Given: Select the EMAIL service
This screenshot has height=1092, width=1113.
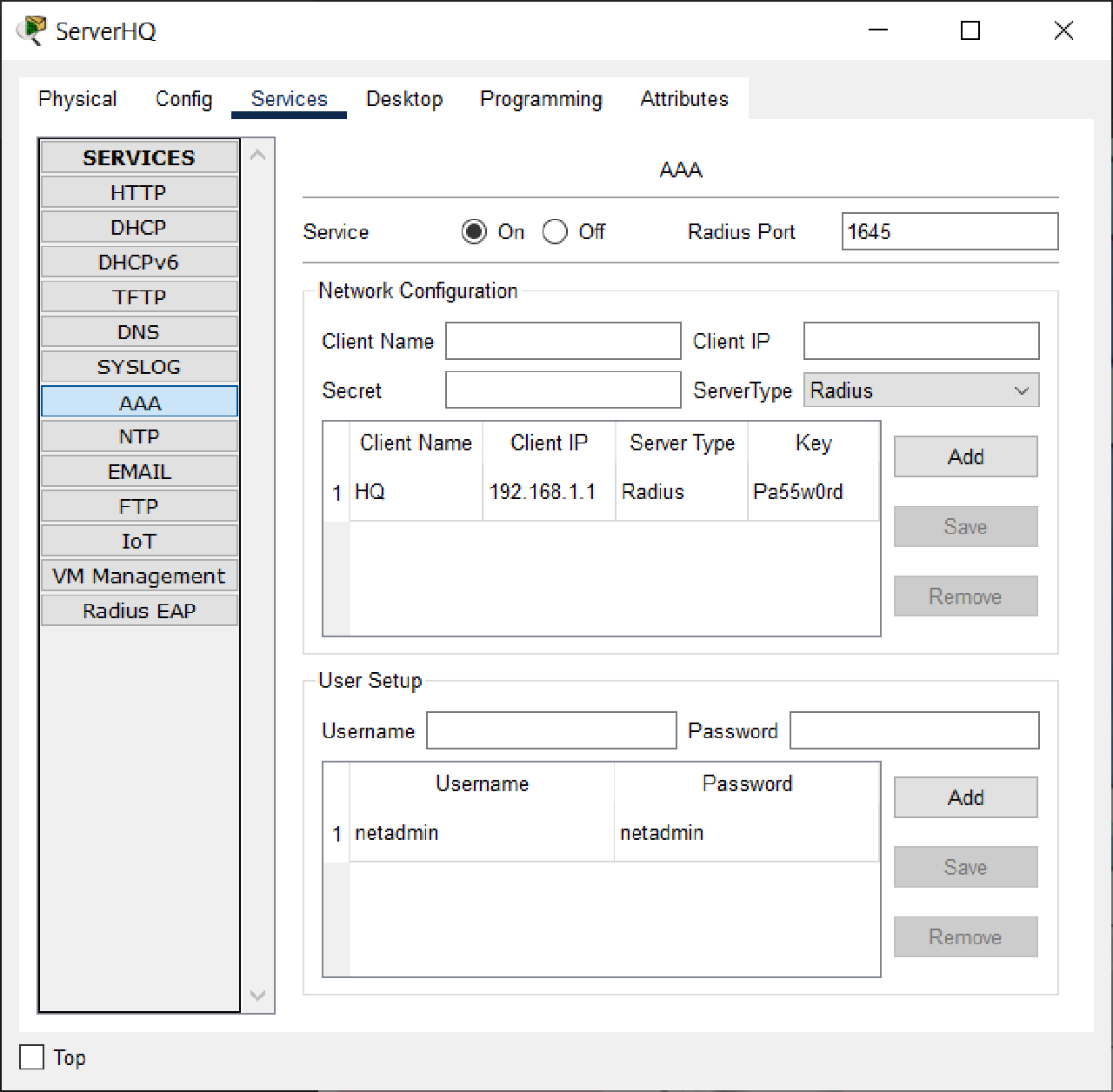Looking at the screenshot, I should pos(138,470).
